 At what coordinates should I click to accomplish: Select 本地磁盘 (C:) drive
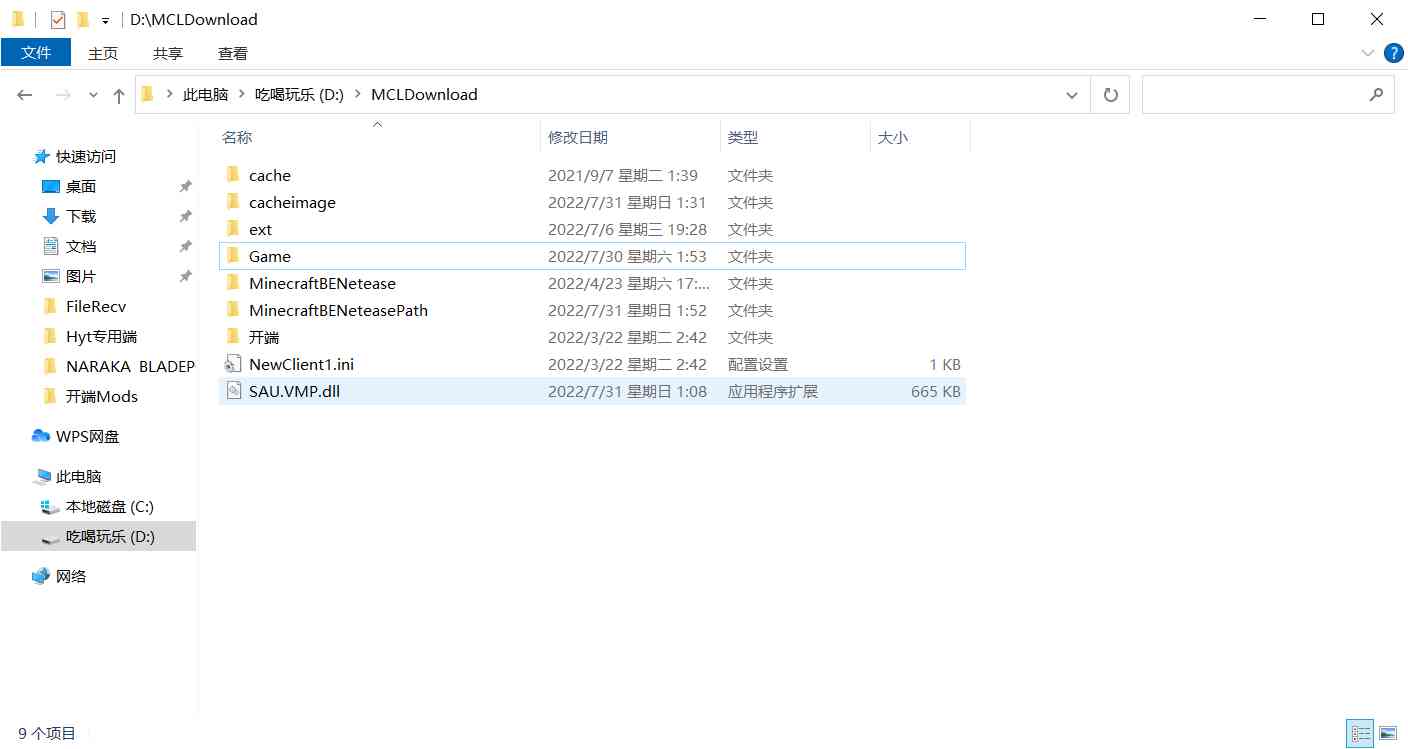click(110, 506)
